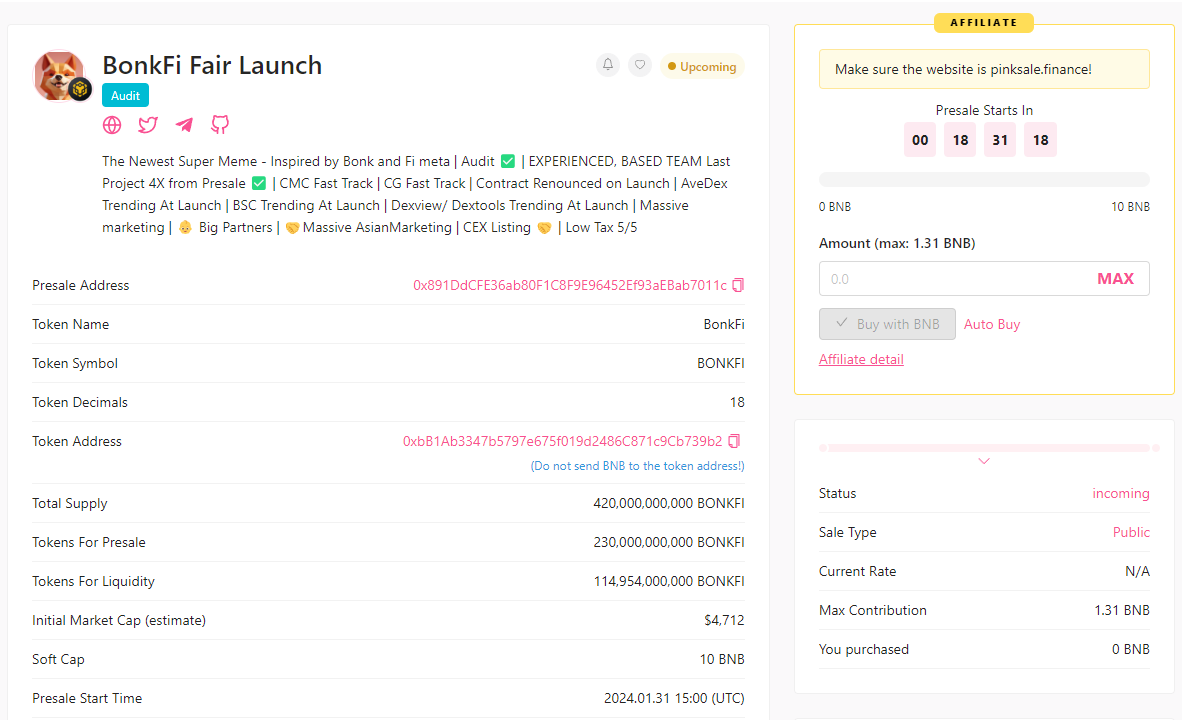Click the Token Symbol BONKFI value

click(x=720, y=363)
